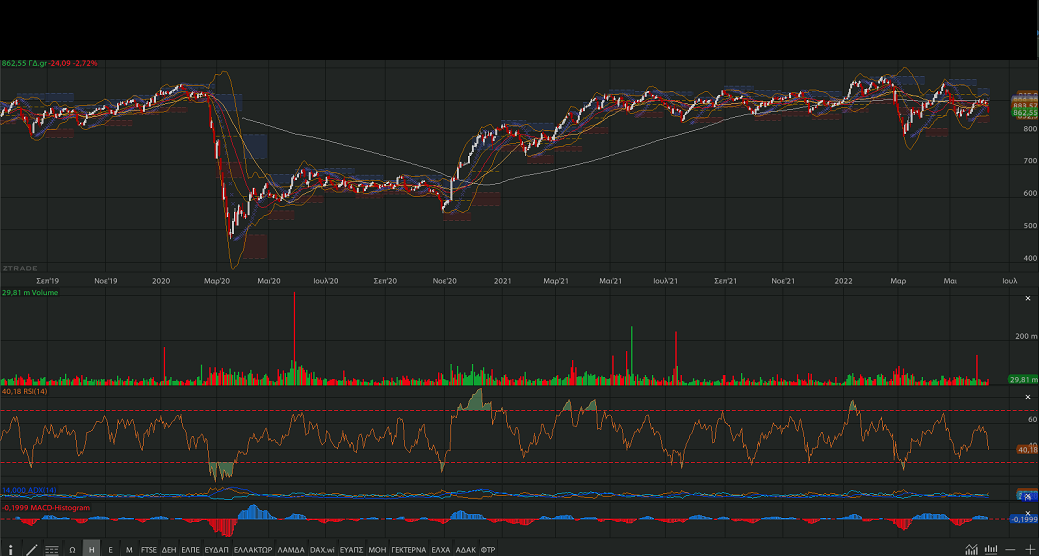Select the trend line drawing tool
This screenshot has width=1039, height=556.
31,549
